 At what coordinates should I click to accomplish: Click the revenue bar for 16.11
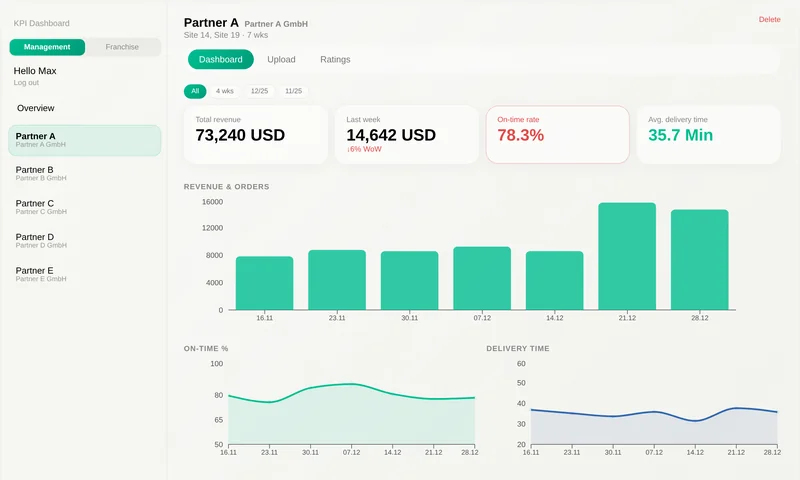click(x=264, y=283)
